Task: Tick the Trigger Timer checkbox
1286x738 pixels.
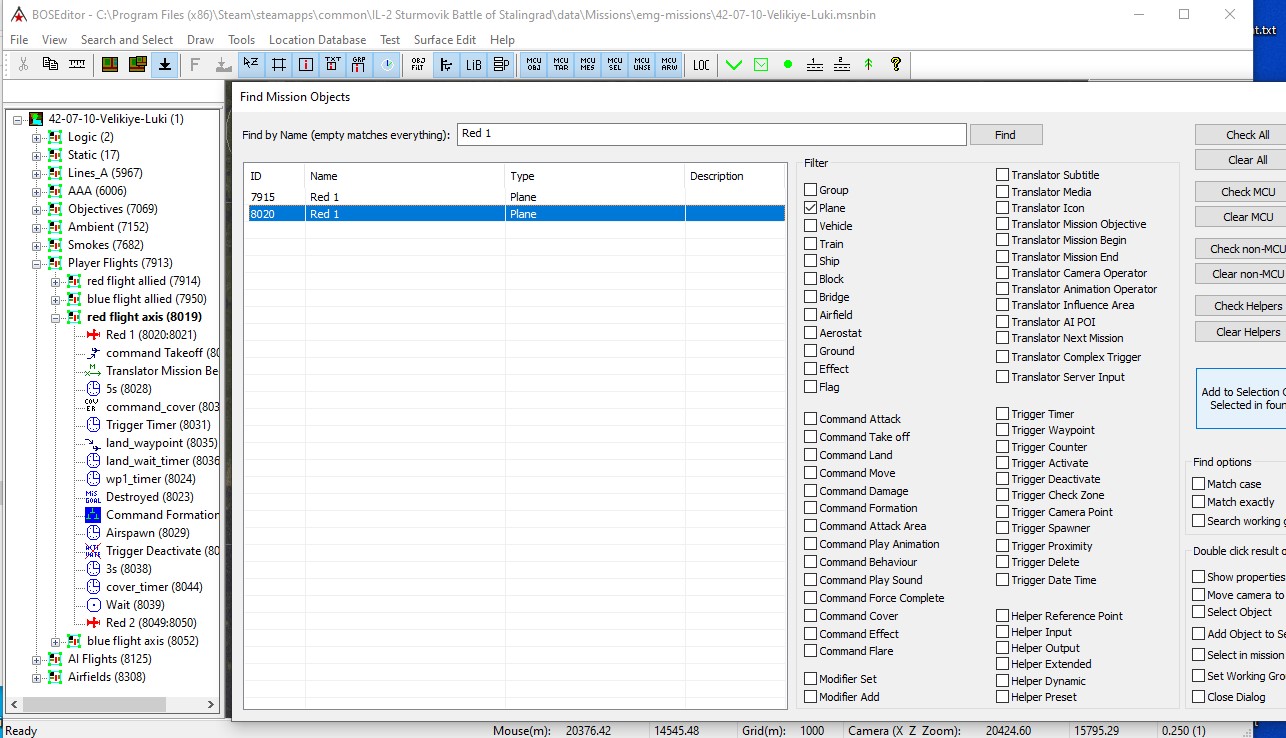Action: coord(1002,414)
